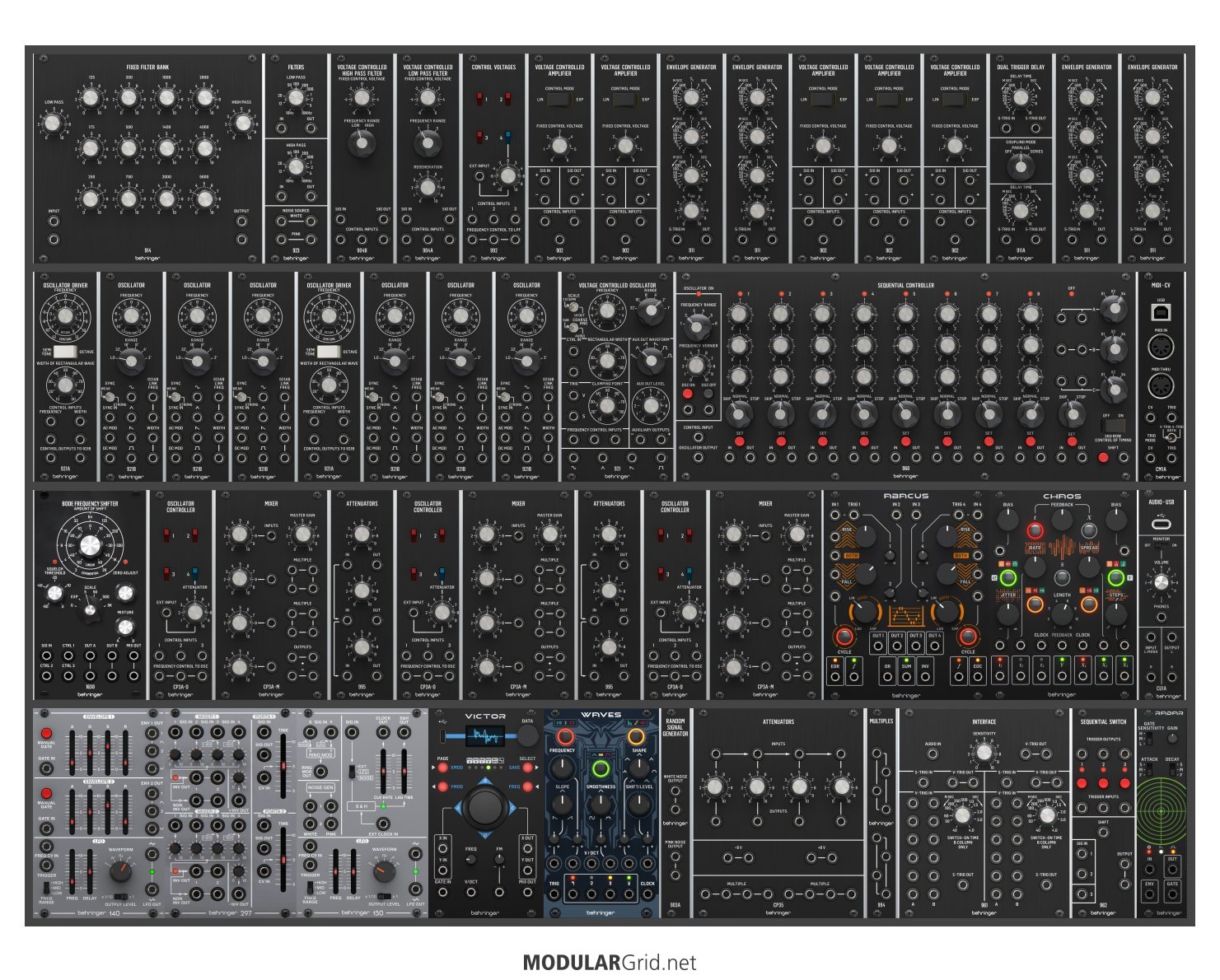Image resolution: width=1220 pixels, height=980 pixels.
Task: Turn the Sequential Controller Frequency Range selector
Action: point(698,325)
